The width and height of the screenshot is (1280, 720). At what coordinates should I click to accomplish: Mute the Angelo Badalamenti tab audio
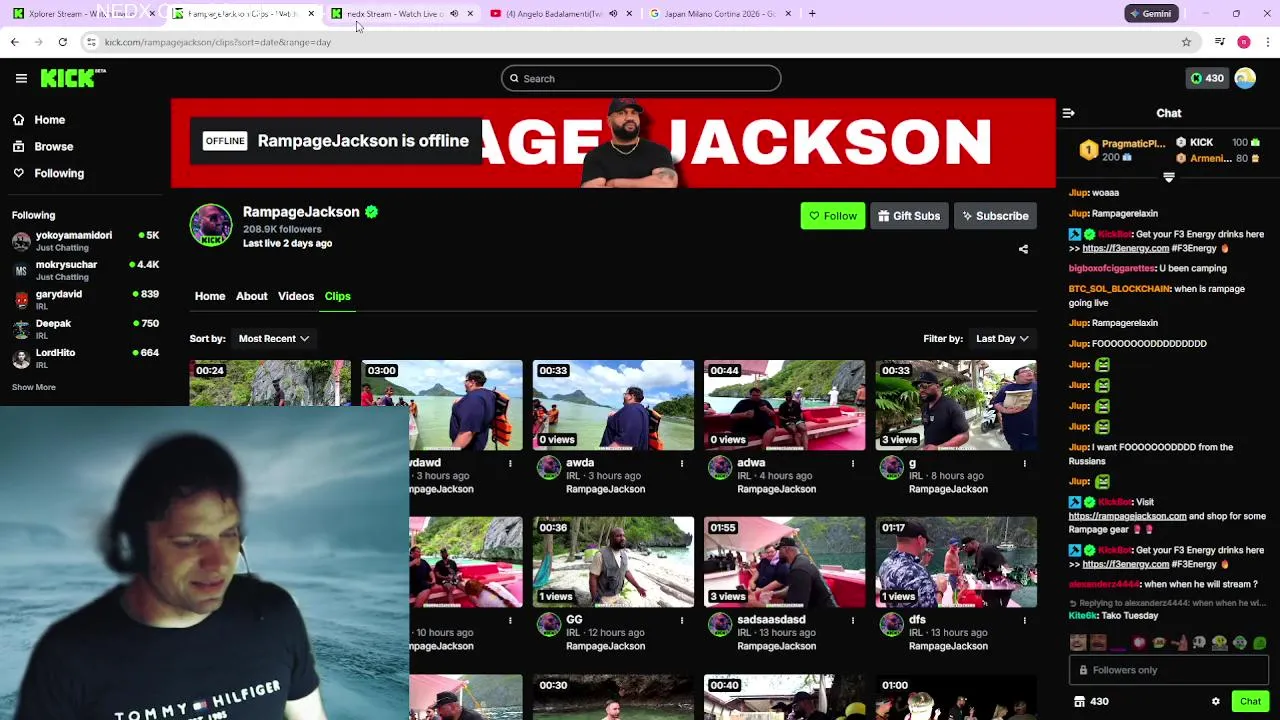[x=613, y=14]
